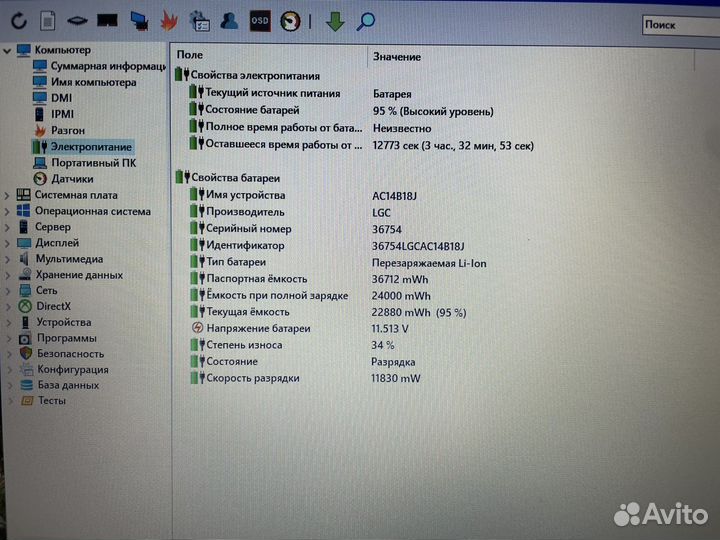This screenshot has height=540, width=720.
Task: Select the Оставшееся время работы row
Action: point(363,145)
